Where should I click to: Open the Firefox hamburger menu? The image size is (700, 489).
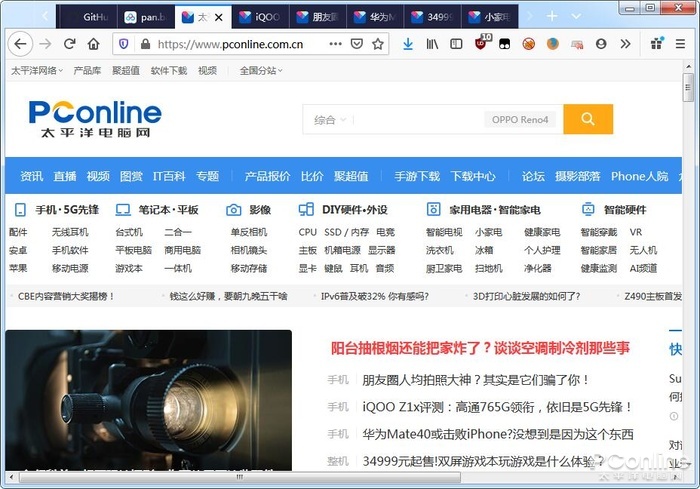click(x=680, y=44)
